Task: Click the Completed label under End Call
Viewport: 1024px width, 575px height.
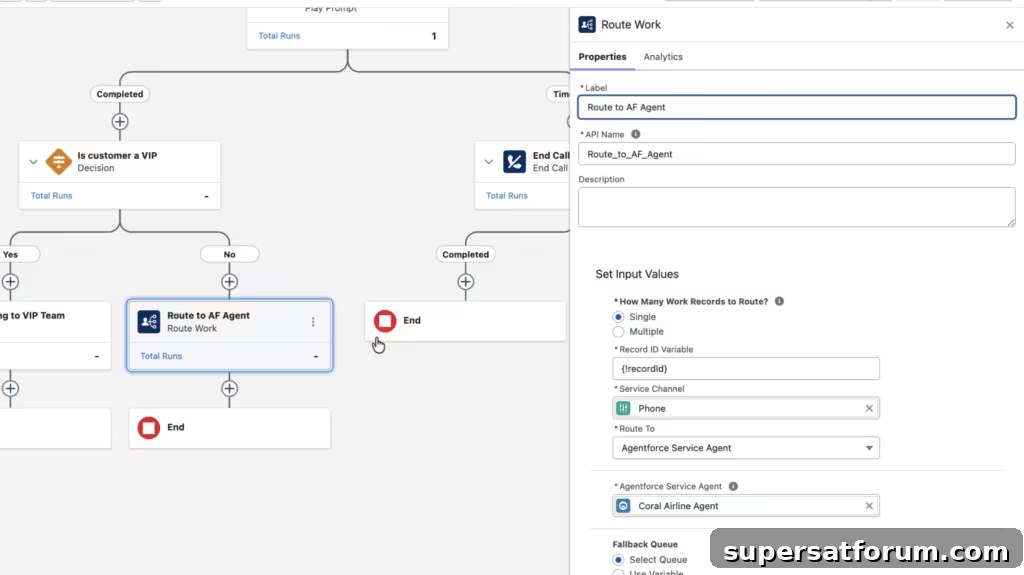Action: (465, 254)
